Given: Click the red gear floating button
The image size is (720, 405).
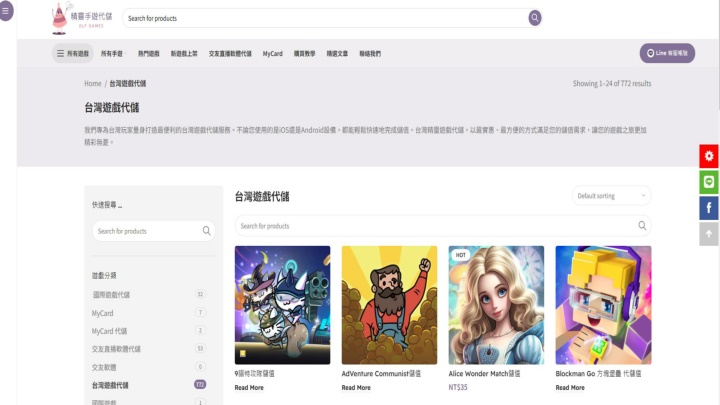Looking at the screenshot, I should (x=709, y=156).
